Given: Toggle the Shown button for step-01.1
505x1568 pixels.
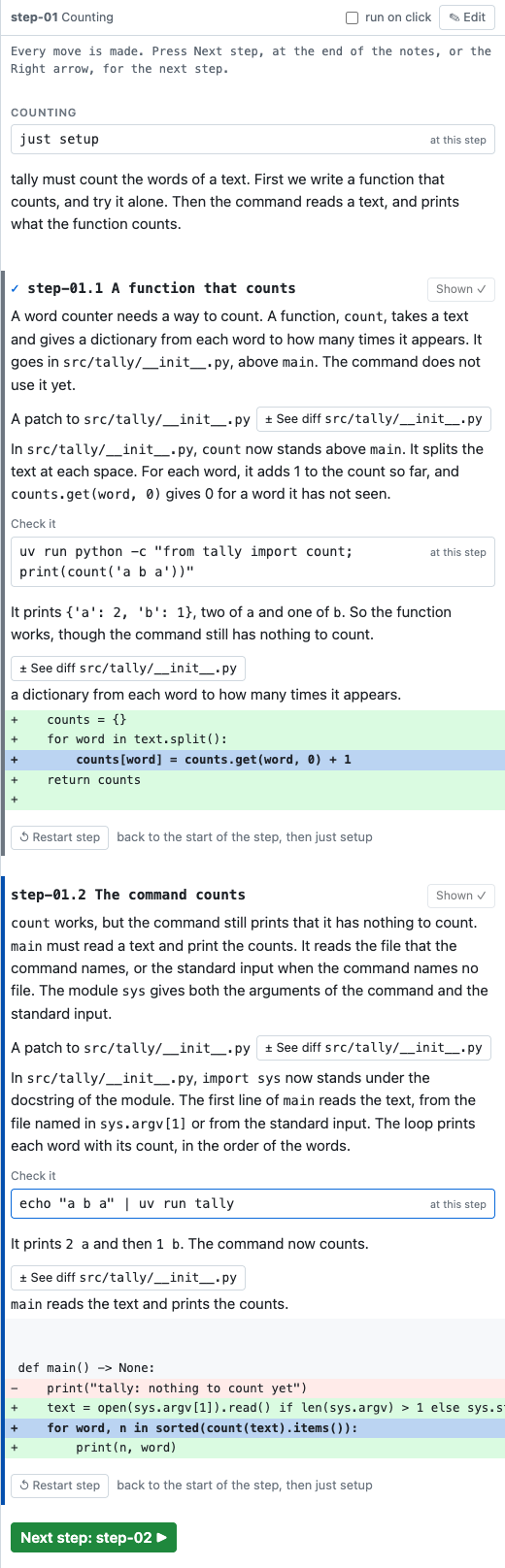Looking at the screenshot, I should [x=460, y=289].
